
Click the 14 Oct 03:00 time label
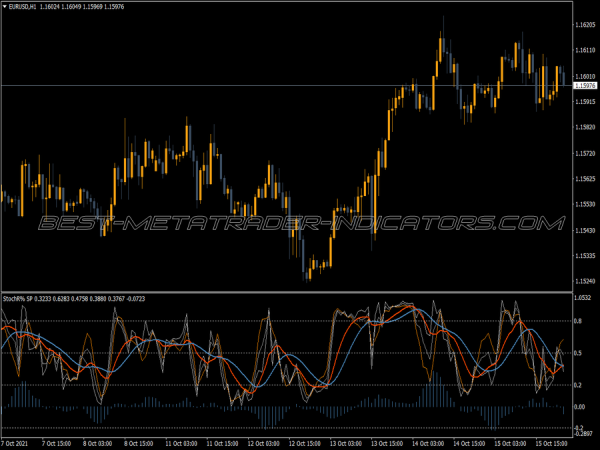pyautogui.click(x=428, y=444)
